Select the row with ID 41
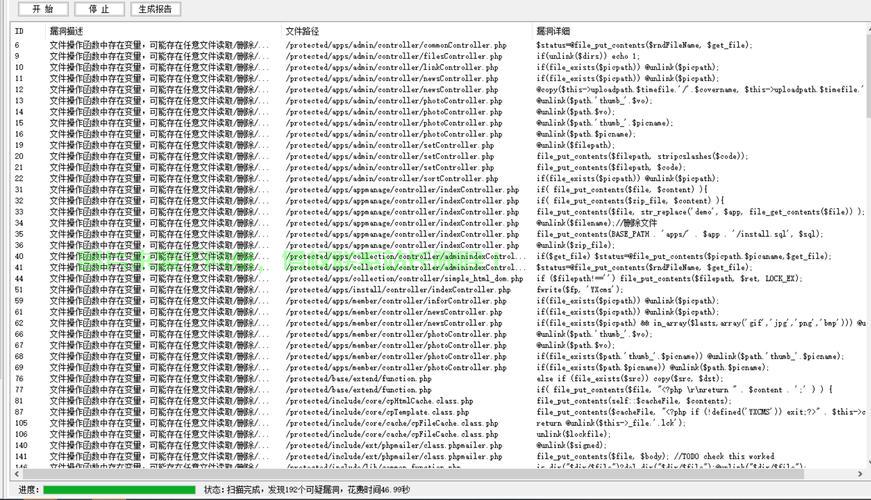 pyautogui.click(x=439, y=267)
